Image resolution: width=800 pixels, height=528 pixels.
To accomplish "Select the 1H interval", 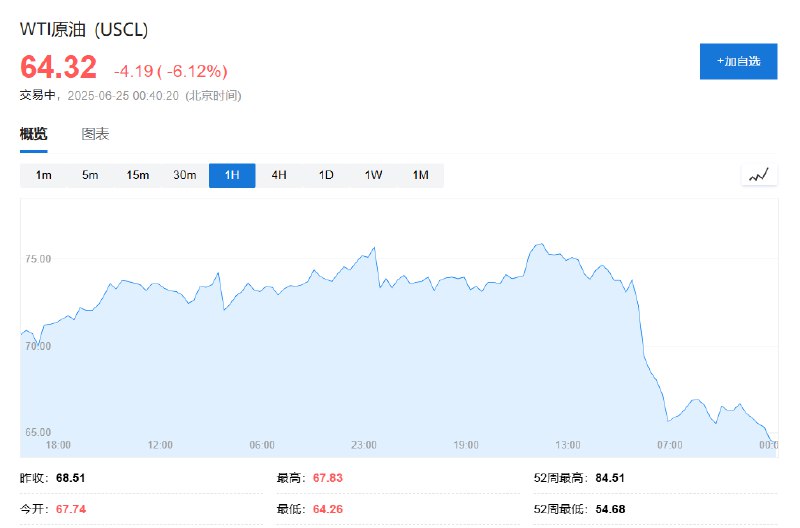I will [232, 175].
